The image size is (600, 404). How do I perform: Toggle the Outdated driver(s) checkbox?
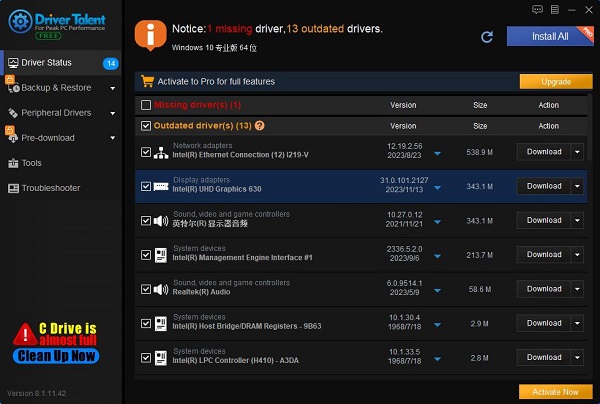pyautogui.click(x=146, y=125)
